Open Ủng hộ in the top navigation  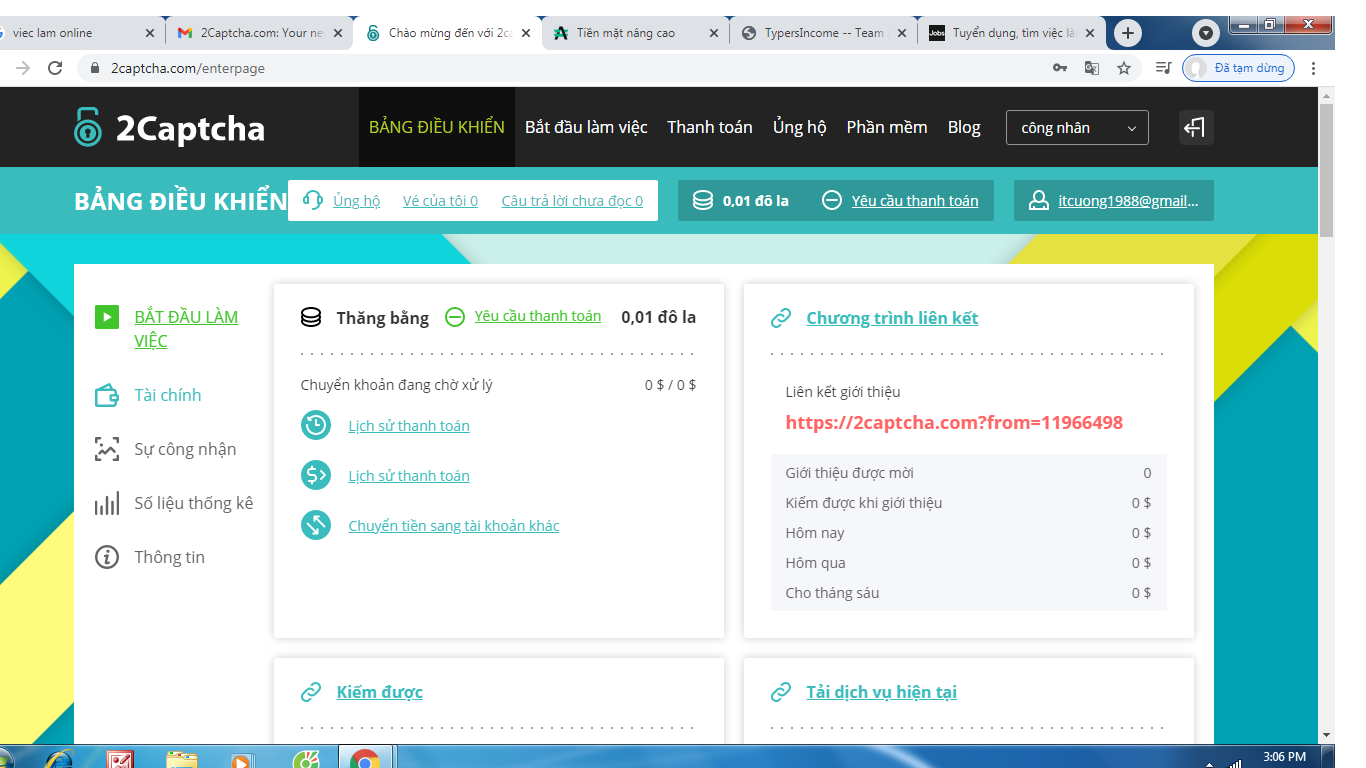click(x=800, y=127)
